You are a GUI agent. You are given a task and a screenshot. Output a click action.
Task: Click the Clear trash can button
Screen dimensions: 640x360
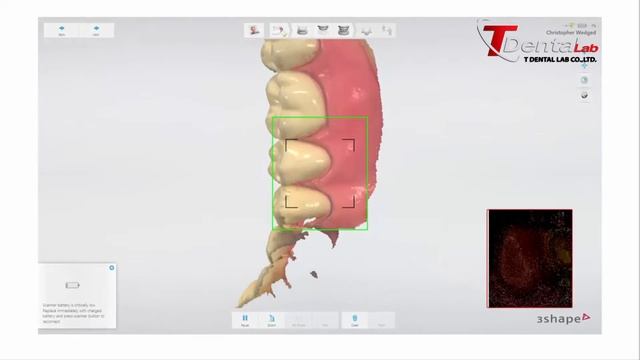click(x=355, y=320)
